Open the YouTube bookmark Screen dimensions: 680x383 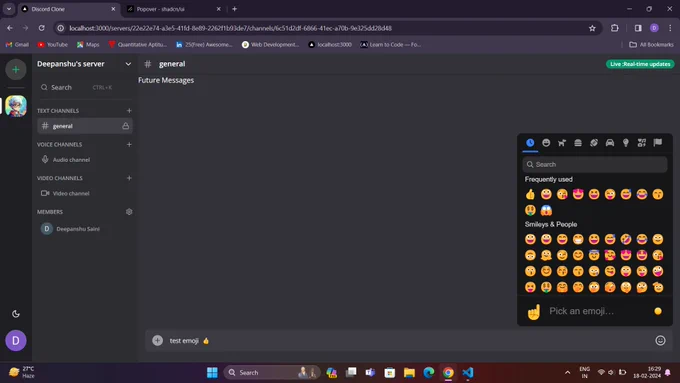pyautogui.click(x=52, y=45)
